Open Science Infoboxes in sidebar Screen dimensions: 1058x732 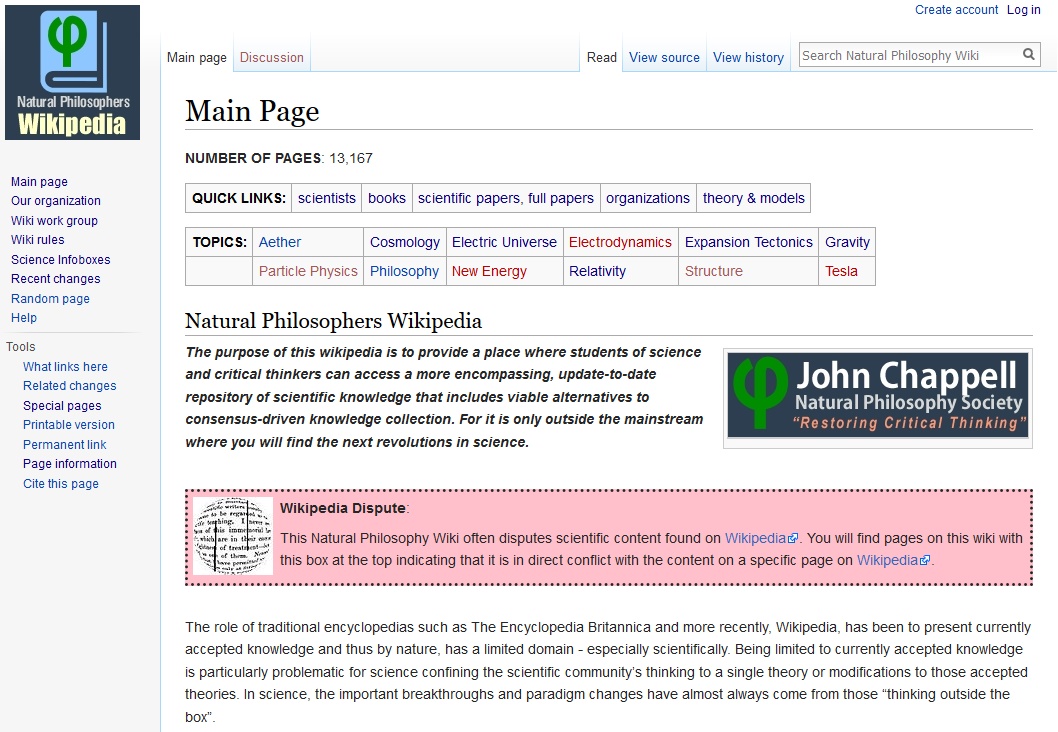(x=60, y=260)
